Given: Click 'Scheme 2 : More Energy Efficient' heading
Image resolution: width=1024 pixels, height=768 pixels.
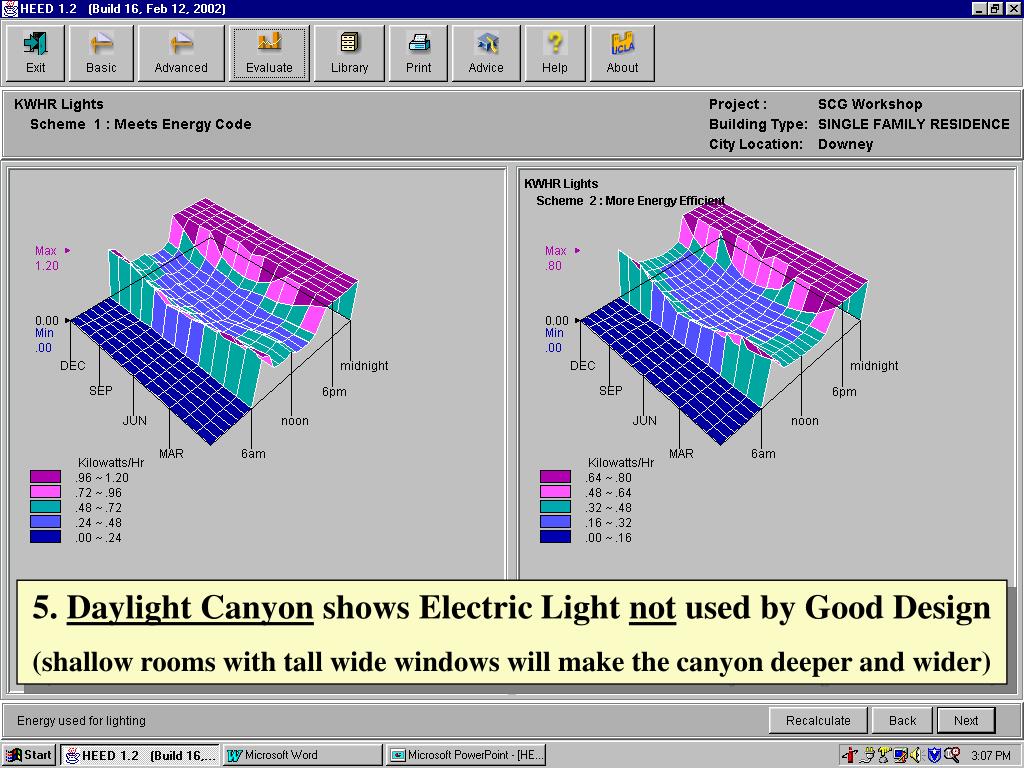Looking at the screenshot, I should click(x=630, y=200).
